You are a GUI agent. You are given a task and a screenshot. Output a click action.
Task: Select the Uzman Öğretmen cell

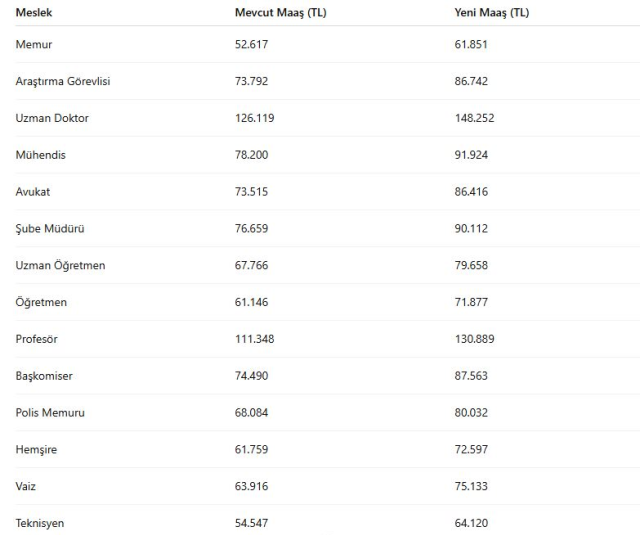[60, 265]
